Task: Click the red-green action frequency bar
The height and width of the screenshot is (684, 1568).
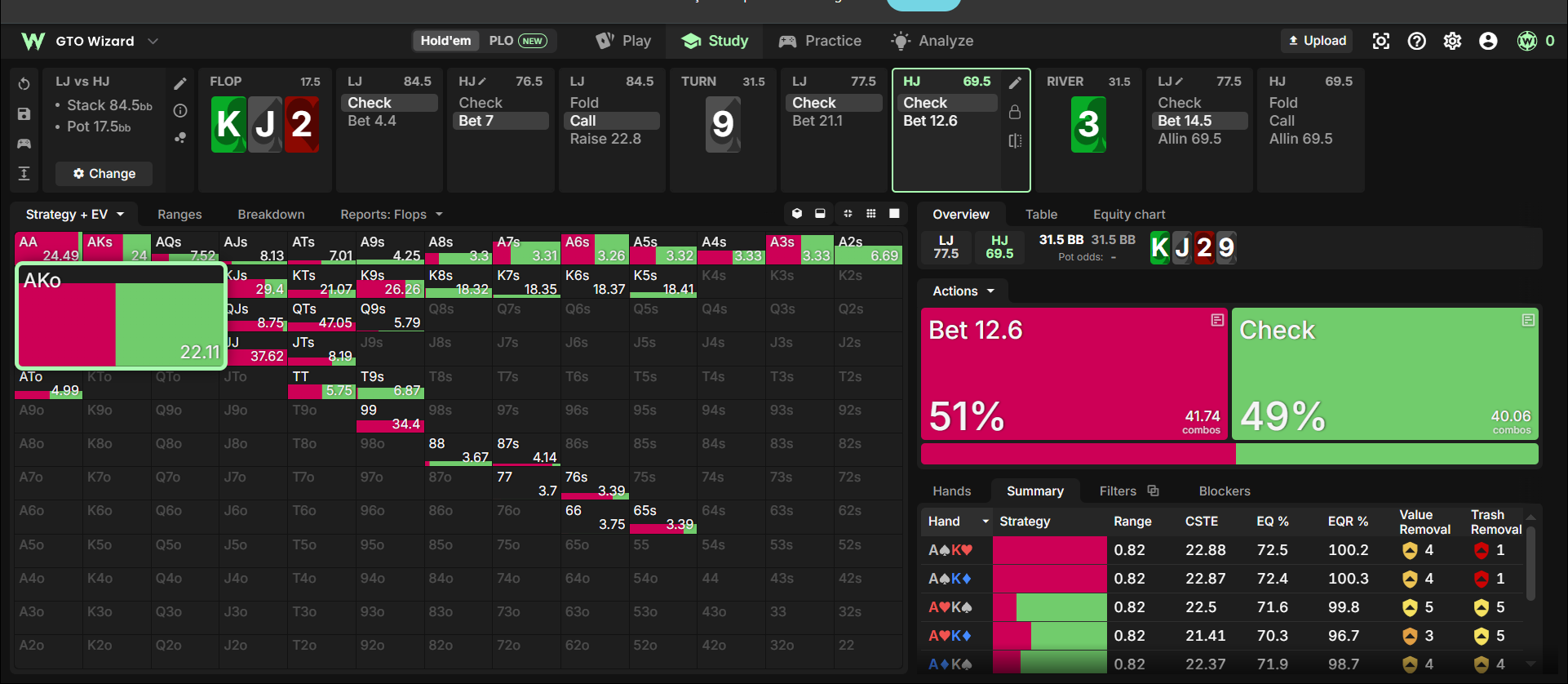Action: click(x=1229, y=454)
